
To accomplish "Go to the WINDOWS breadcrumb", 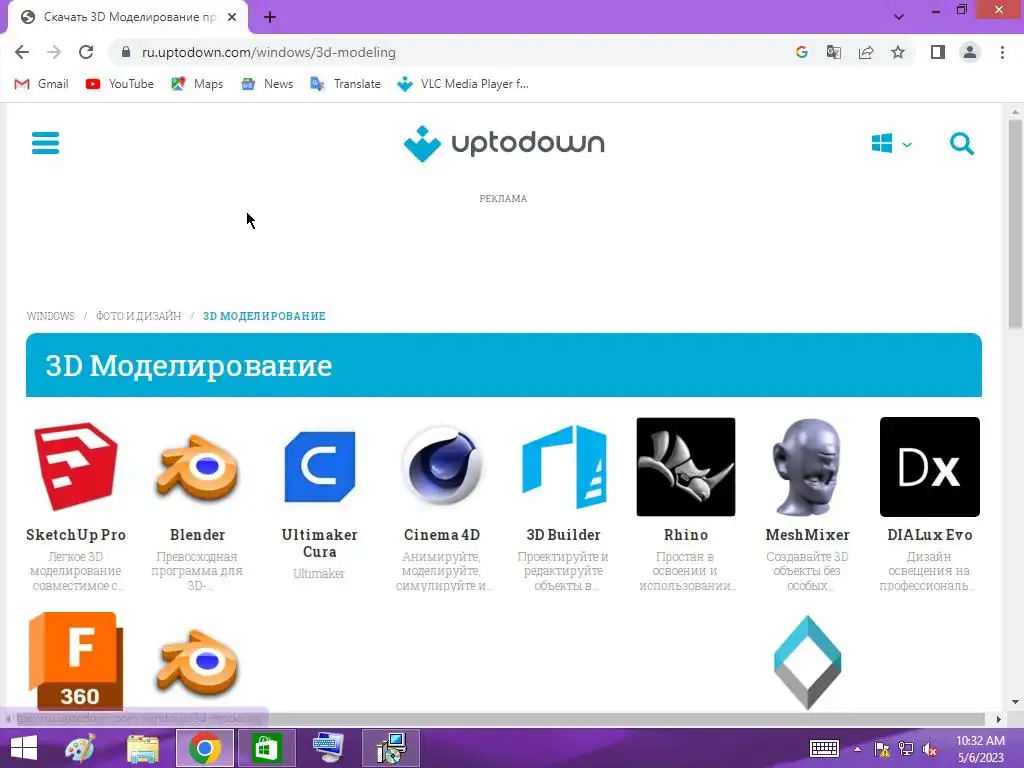I will (50, 316).
